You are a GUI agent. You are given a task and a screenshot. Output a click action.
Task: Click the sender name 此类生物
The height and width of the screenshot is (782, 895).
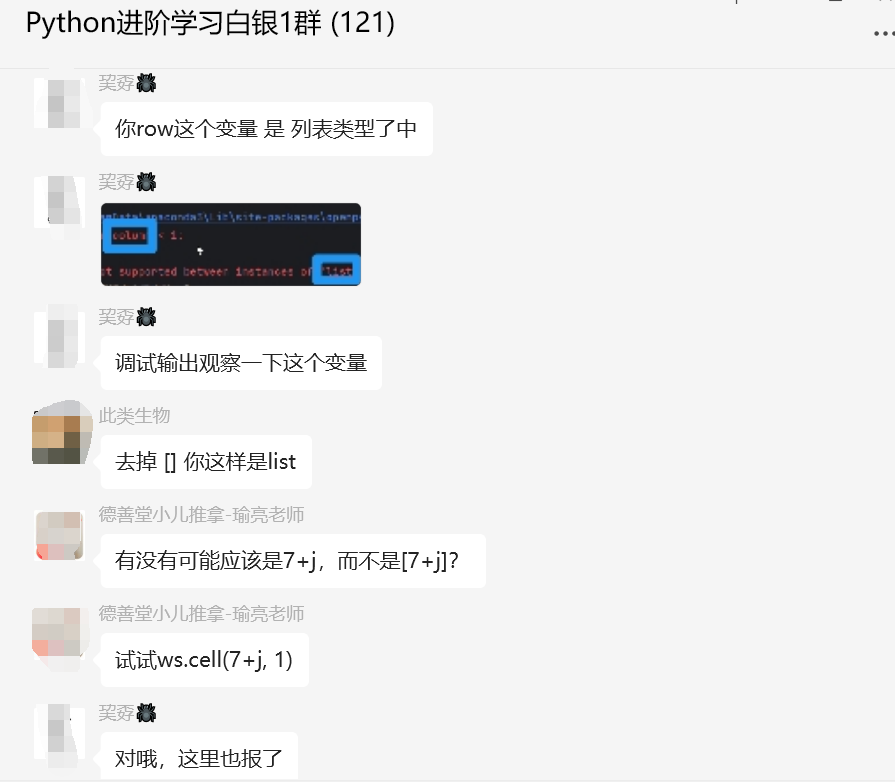(134, 416)
